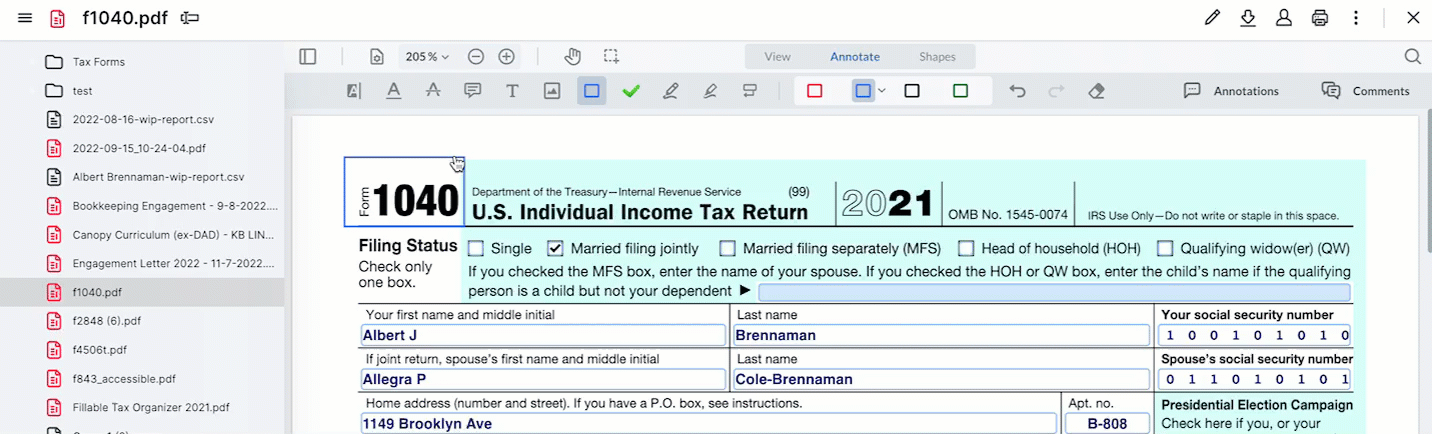Open the hamburger main menu
This screenshot has height=434, width=1432.
coord(25,18)
